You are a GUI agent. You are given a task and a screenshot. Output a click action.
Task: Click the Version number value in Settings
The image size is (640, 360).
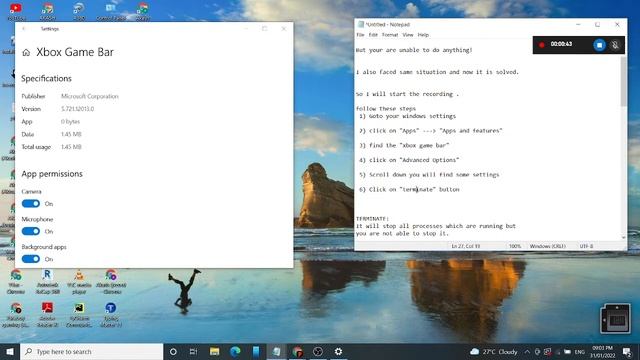pos(78,109)
